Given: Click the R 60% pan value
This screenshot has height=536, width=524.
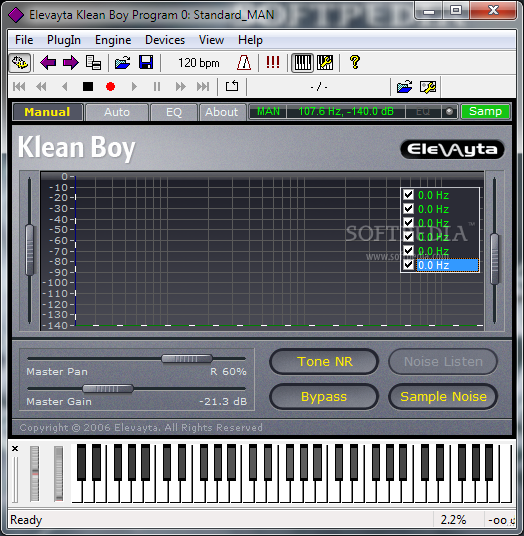Looking at the screenshot, I should tap(228, 372).
